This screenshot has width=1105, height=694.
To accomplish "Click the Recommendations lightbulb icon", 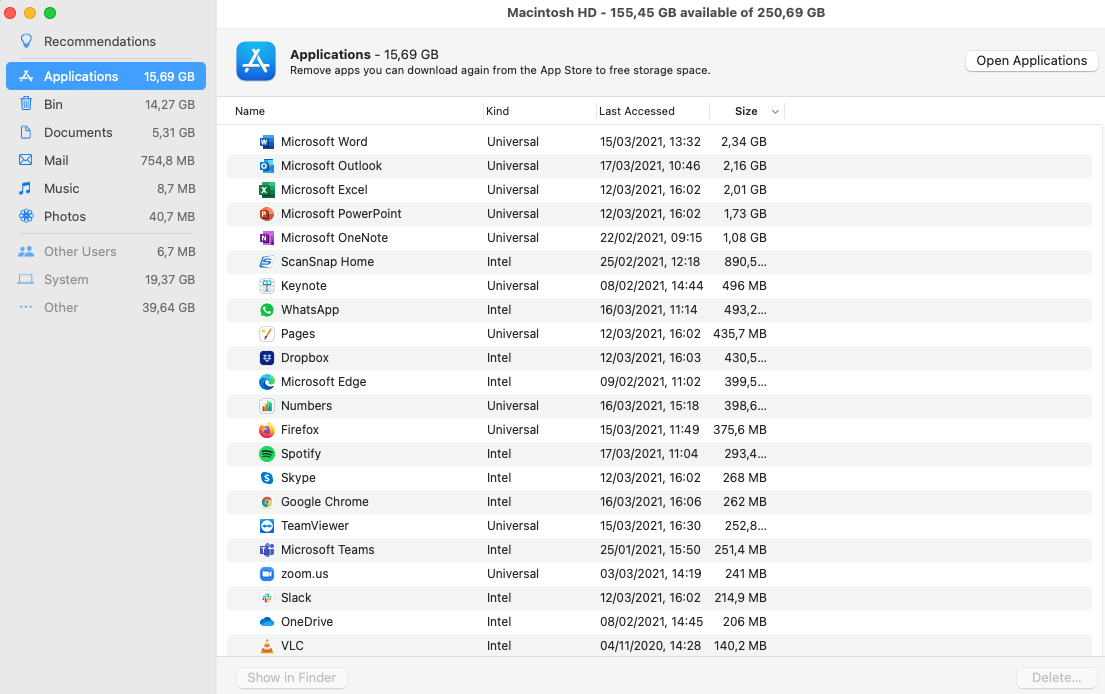I will click(26, 41).
